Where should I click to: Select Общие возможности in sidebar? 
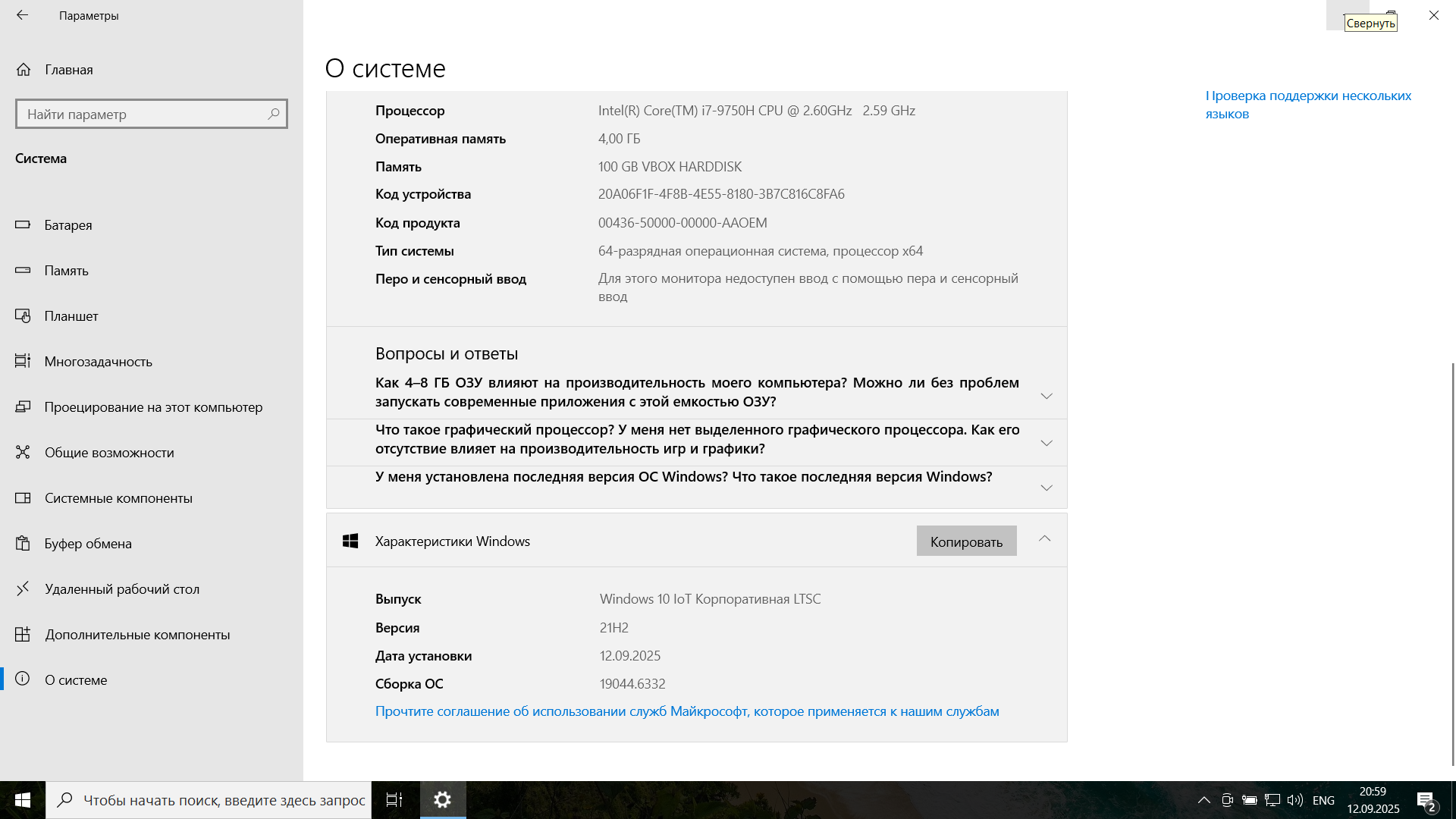coord(109,453)
